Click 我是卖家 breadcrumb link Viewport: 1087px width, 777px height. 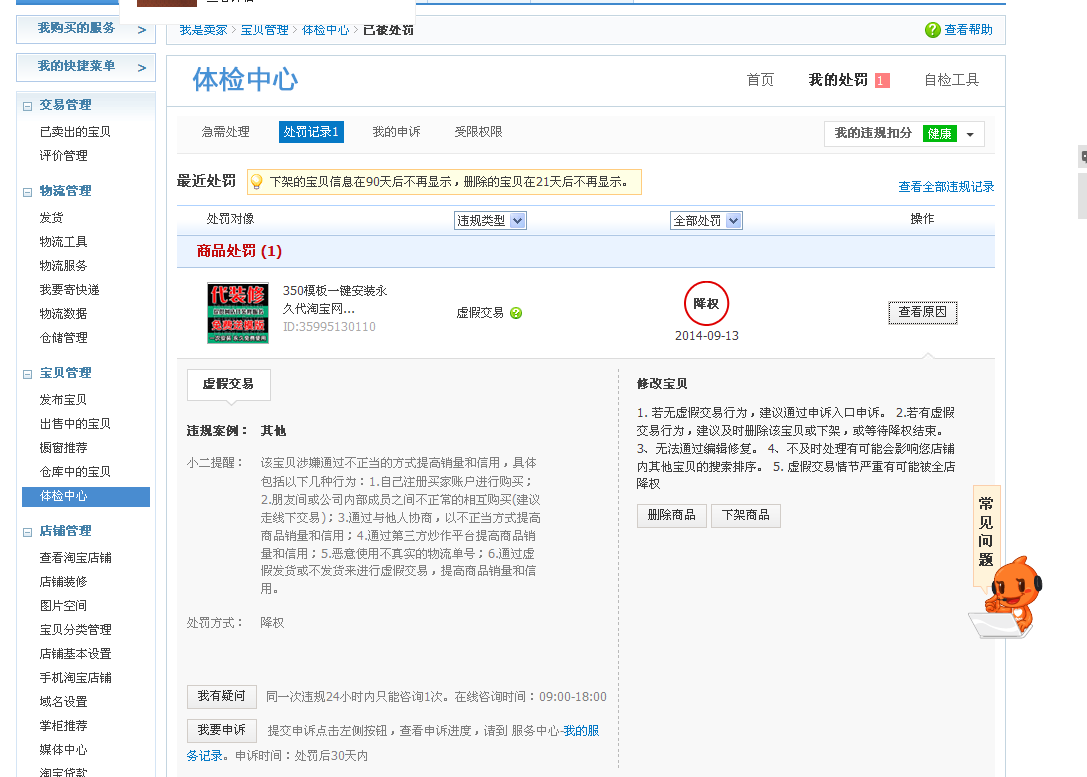pyautogui.click(x=203, y=30)
